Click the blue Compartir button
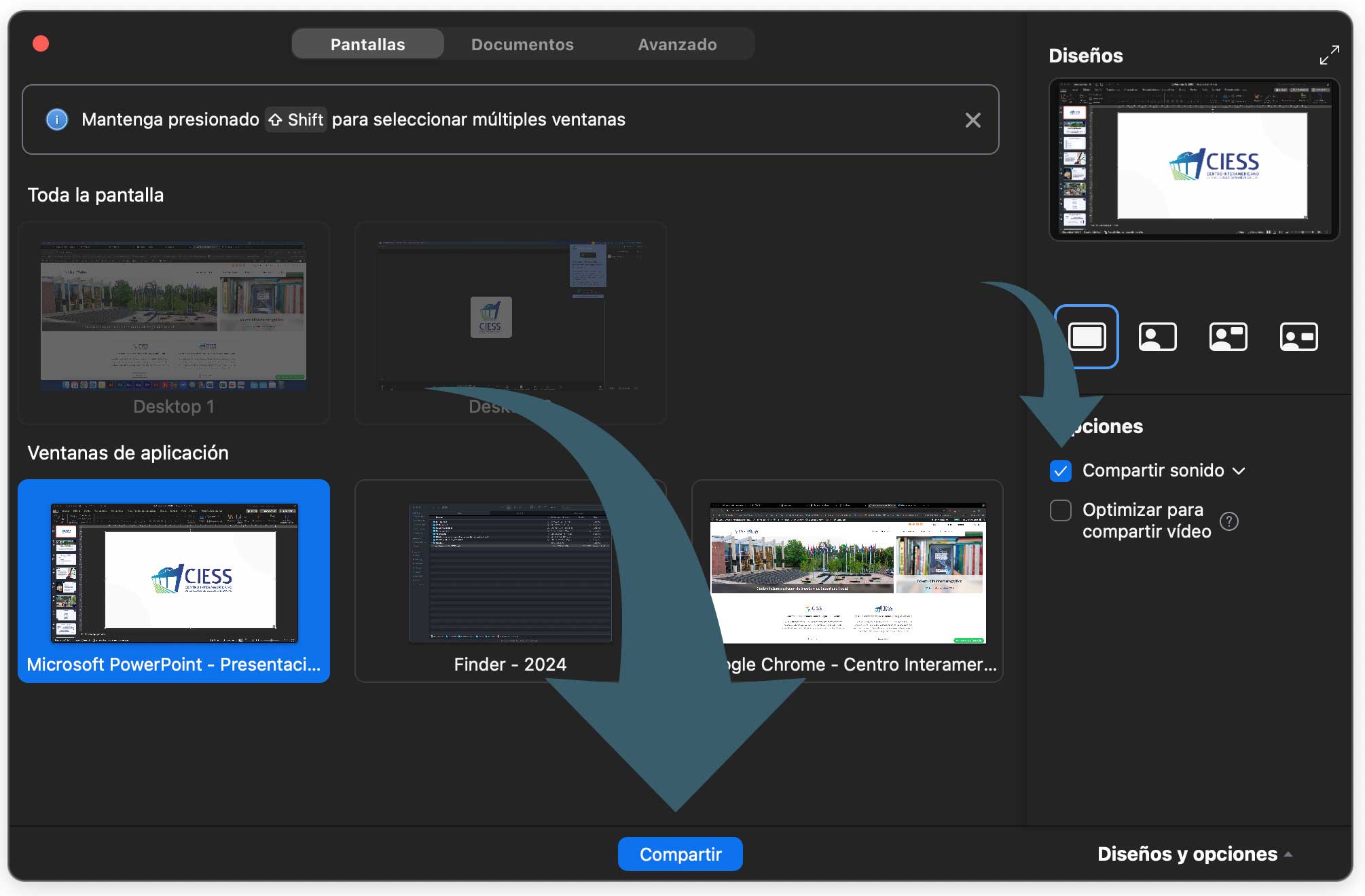The height and width of the screenshot is (896, 1365). (680, 854)
